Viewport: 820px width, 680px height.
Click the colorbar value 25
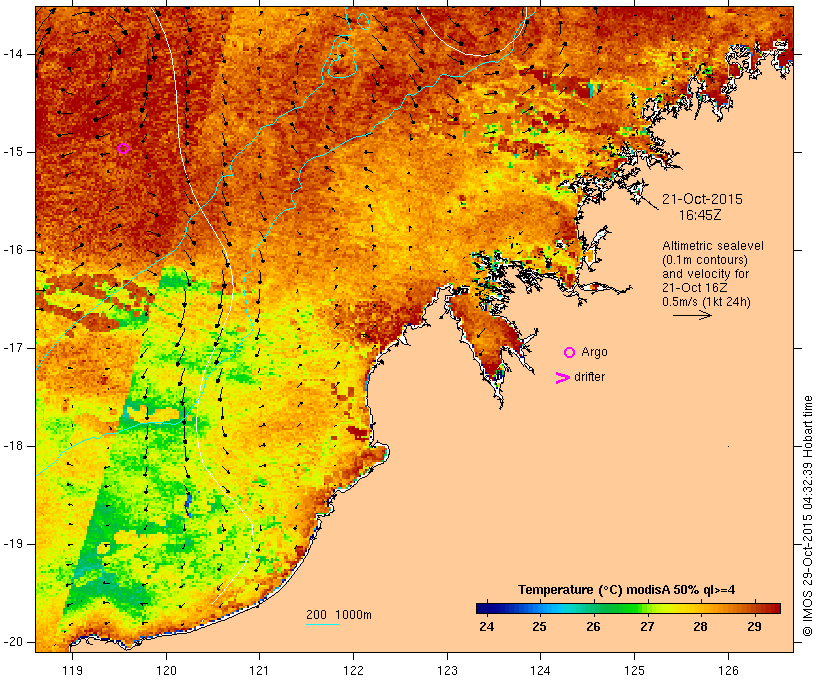[540, 627]
